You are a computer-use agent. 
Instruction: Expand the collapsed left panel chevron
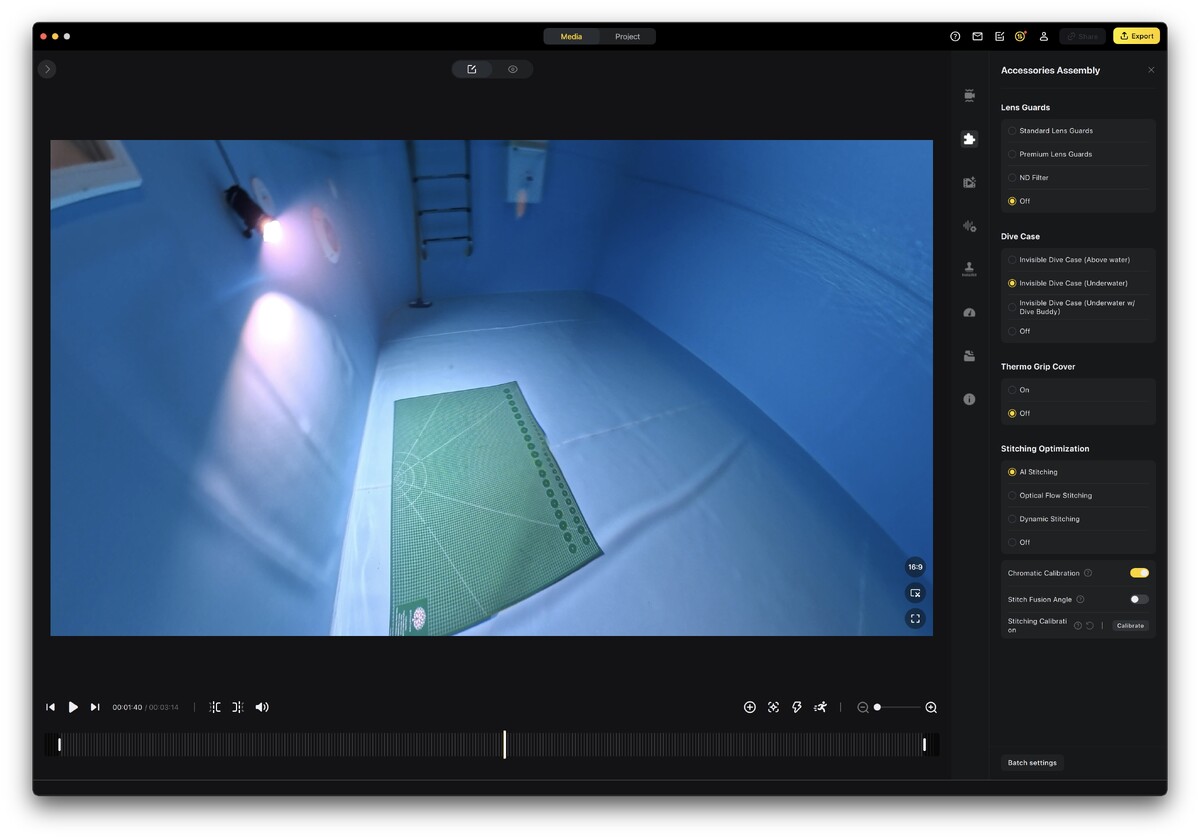tap(47, 69)
